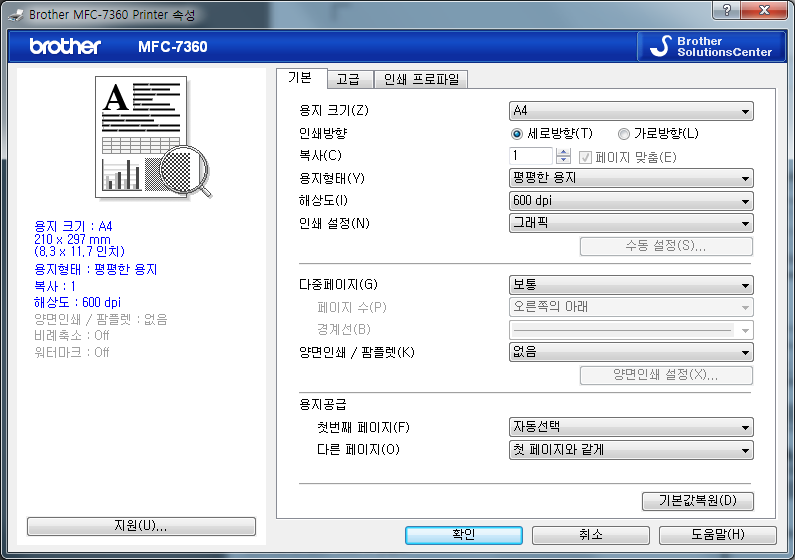
Task: Click the 취소 button
Action: pyautogui.click(x=591, y=535)
